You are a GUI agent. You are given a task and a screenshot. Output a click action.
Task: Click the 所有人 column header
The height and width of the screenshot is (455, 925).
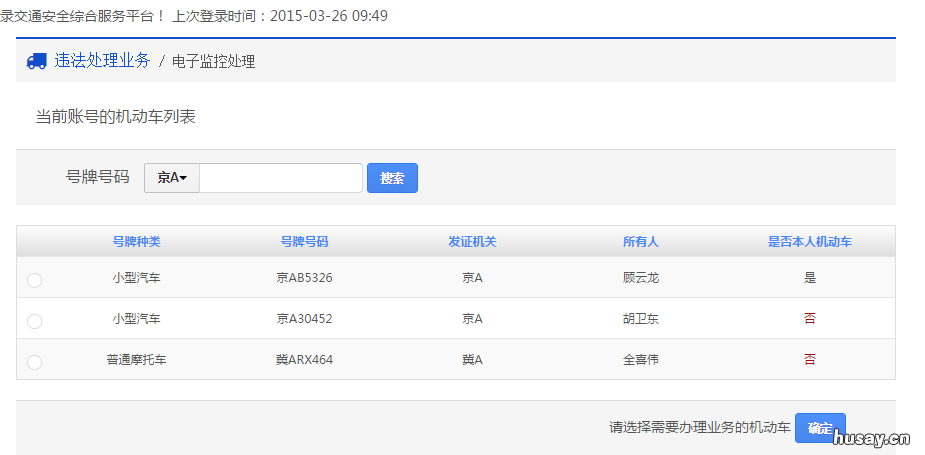(640, 242)
